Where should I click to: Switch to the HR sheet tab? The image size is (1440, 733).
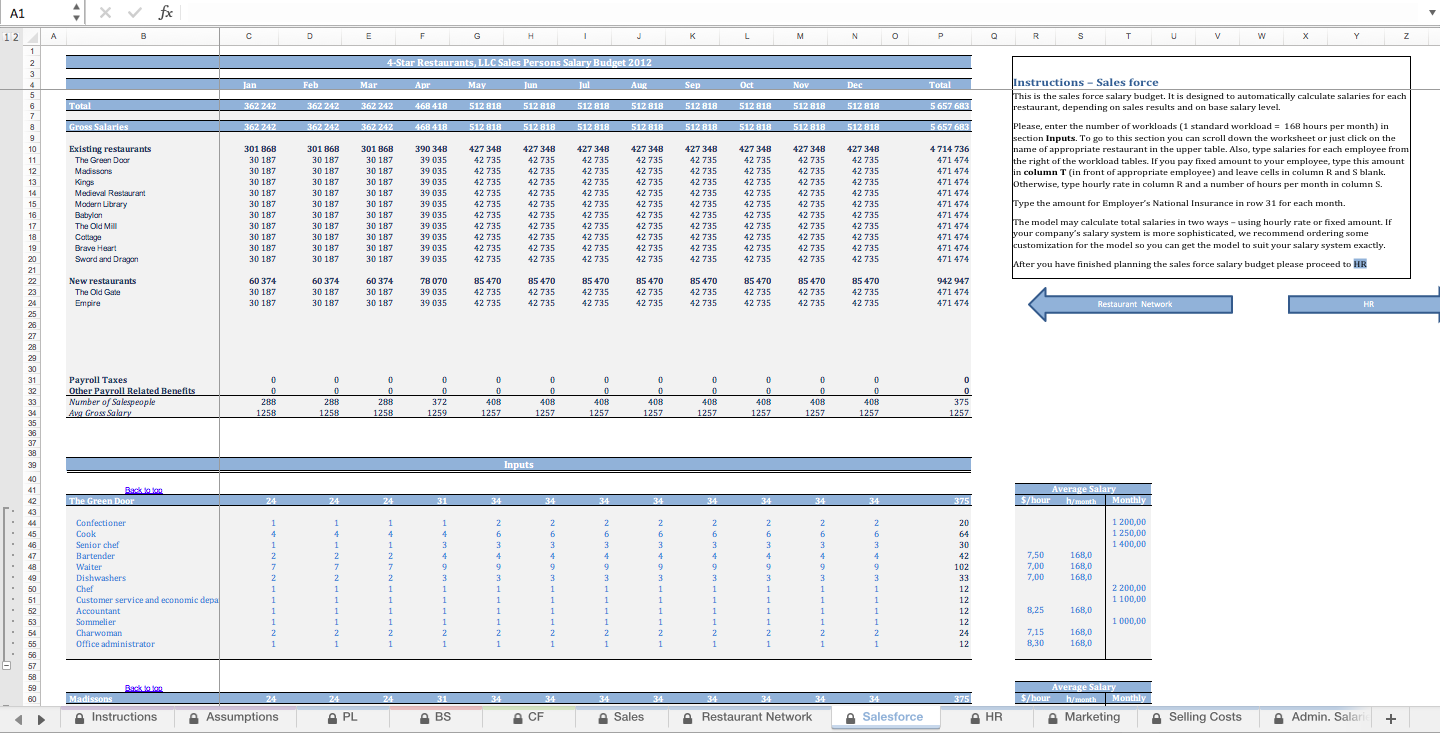[986, 717]
